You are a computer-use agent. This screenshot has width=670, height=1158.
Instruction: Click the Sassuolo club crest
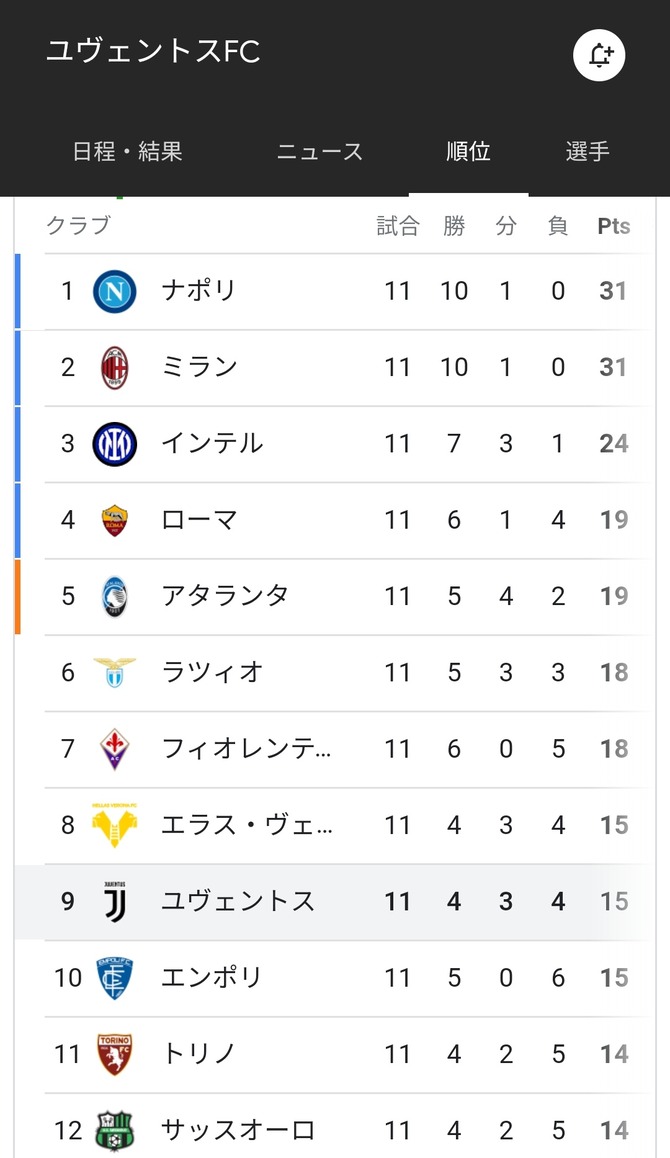115,1130
